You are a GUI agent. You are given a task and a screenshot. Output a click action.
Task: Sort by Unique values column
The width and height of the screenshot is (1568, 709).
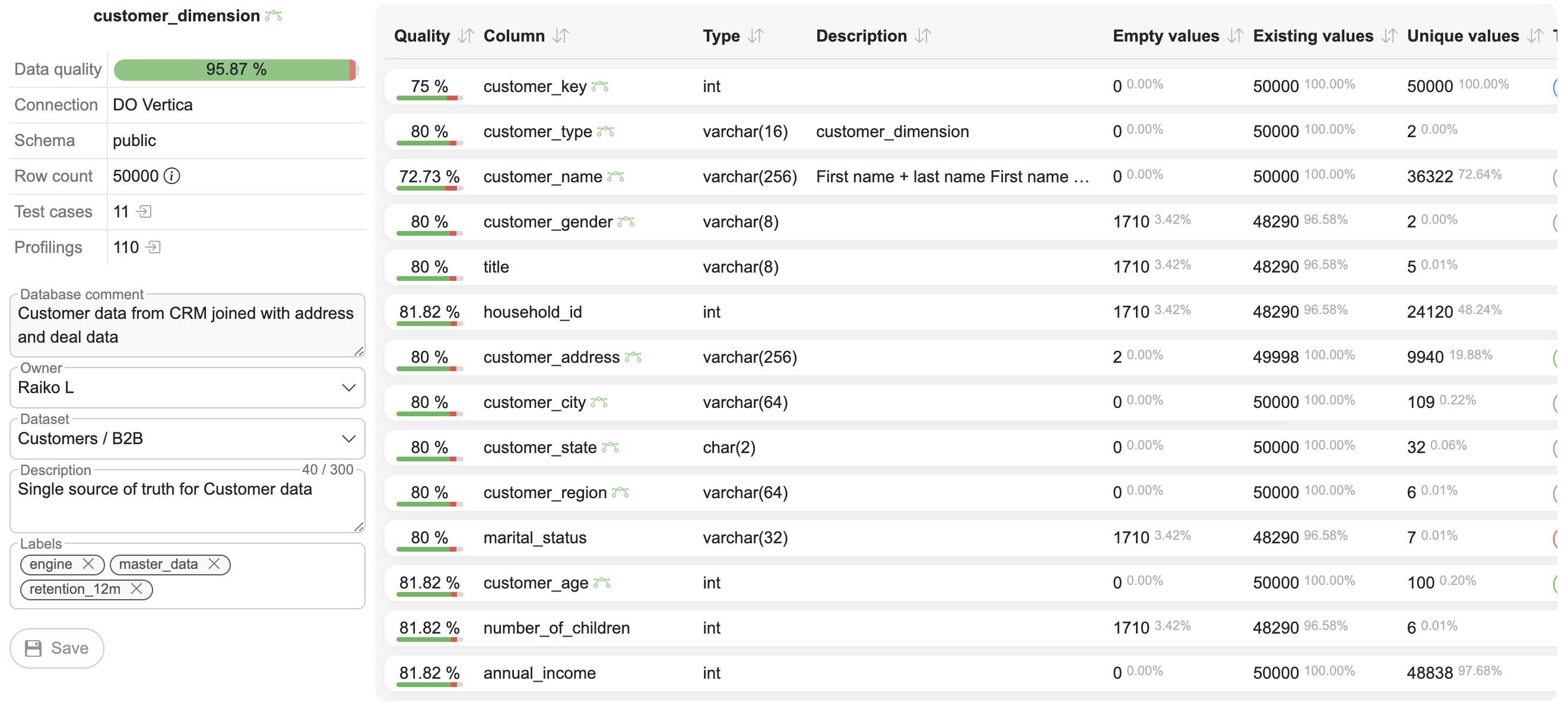(x=1535, y=36)
